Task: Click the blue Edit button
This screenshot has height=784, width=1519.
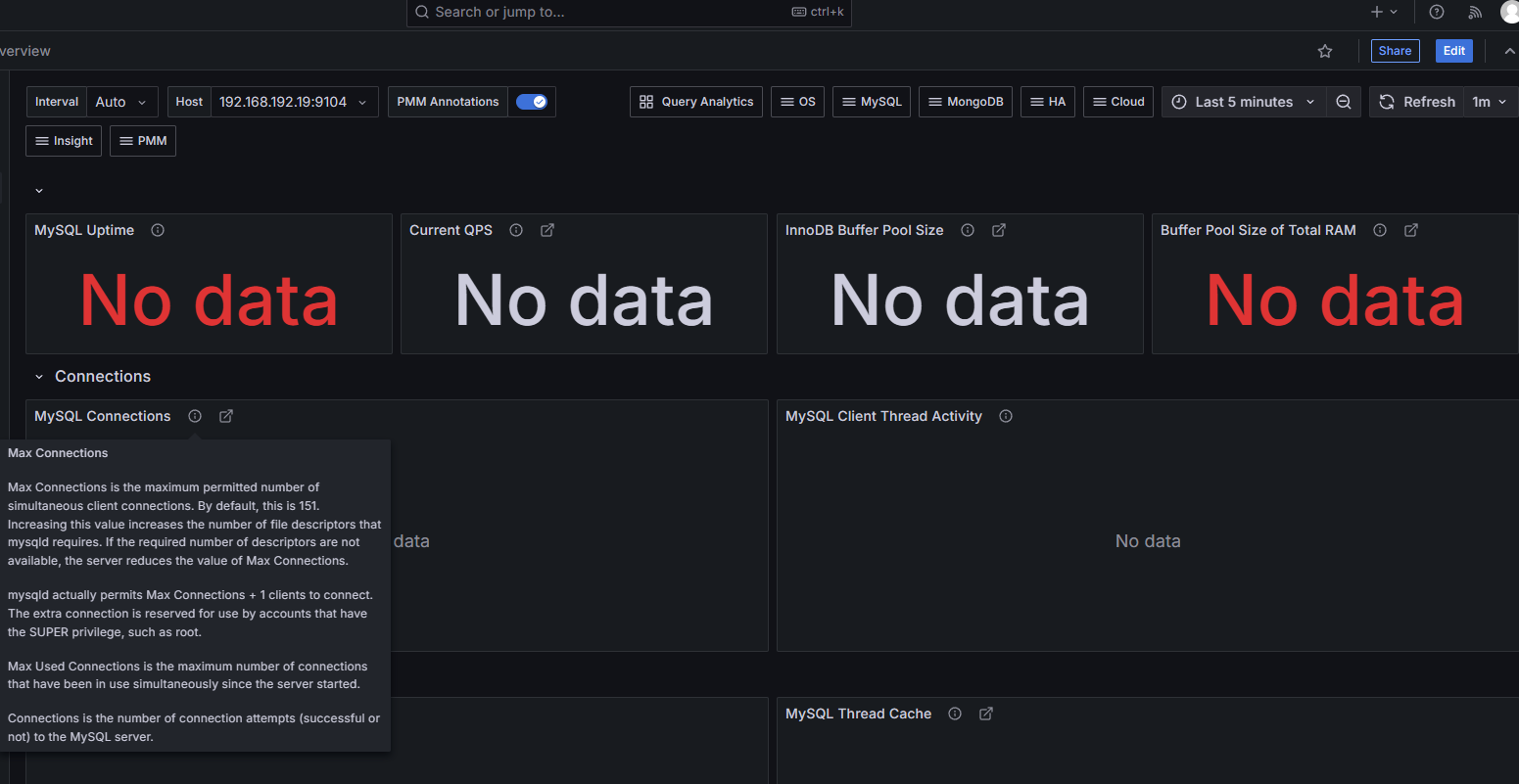Action: [1454, 51]
